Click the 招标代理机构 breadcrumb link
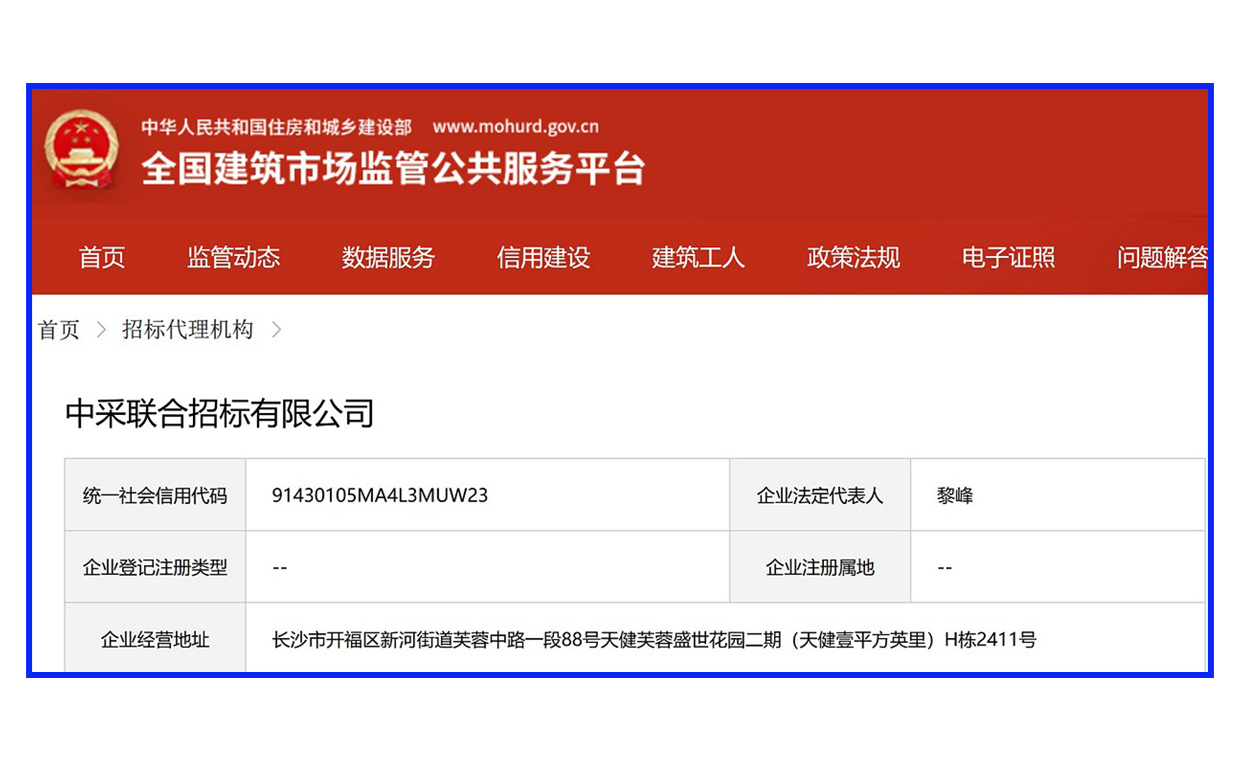Viewport: 1240px width, 761px height. pos(188,330)
